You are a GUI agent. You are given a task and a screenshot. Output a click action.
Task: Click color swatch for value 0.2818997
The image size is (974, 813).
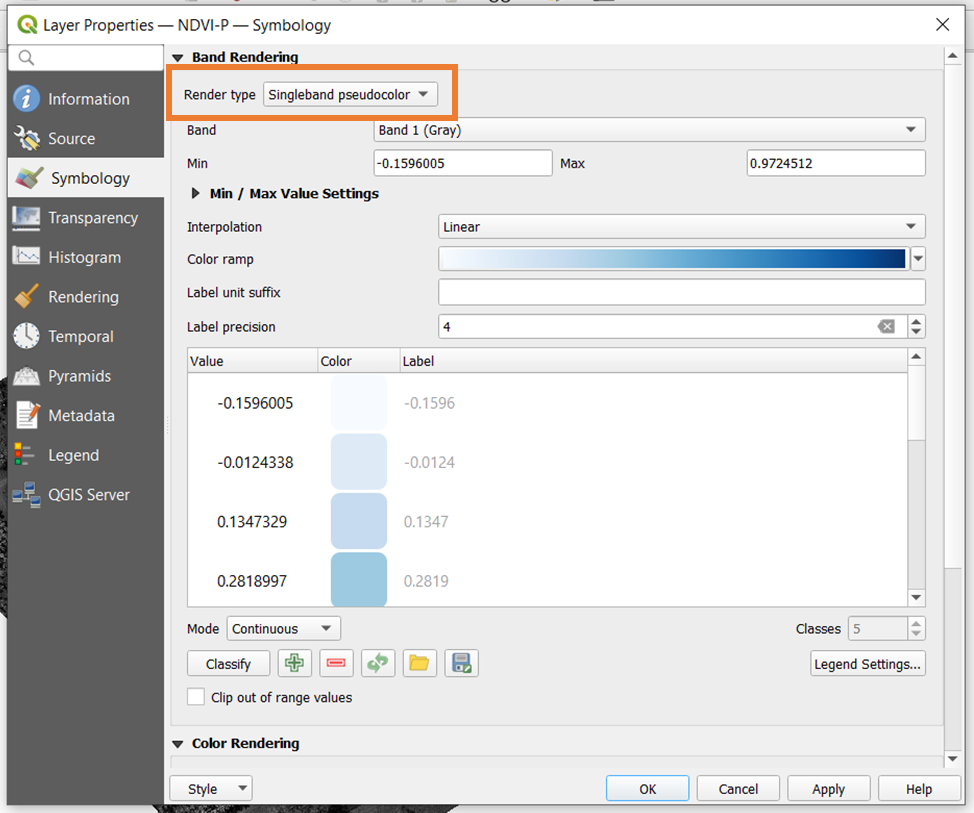click(x=359, y=579)
